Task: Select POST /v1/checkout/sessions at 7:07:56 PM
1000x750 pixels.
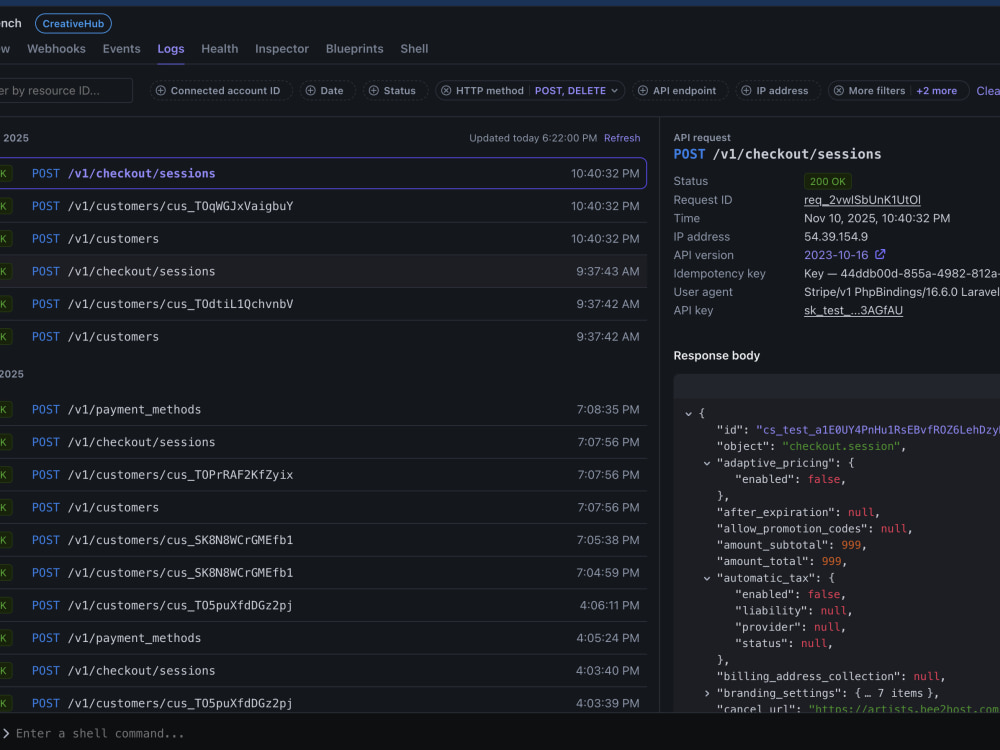Action: click(x=322, y=442)
